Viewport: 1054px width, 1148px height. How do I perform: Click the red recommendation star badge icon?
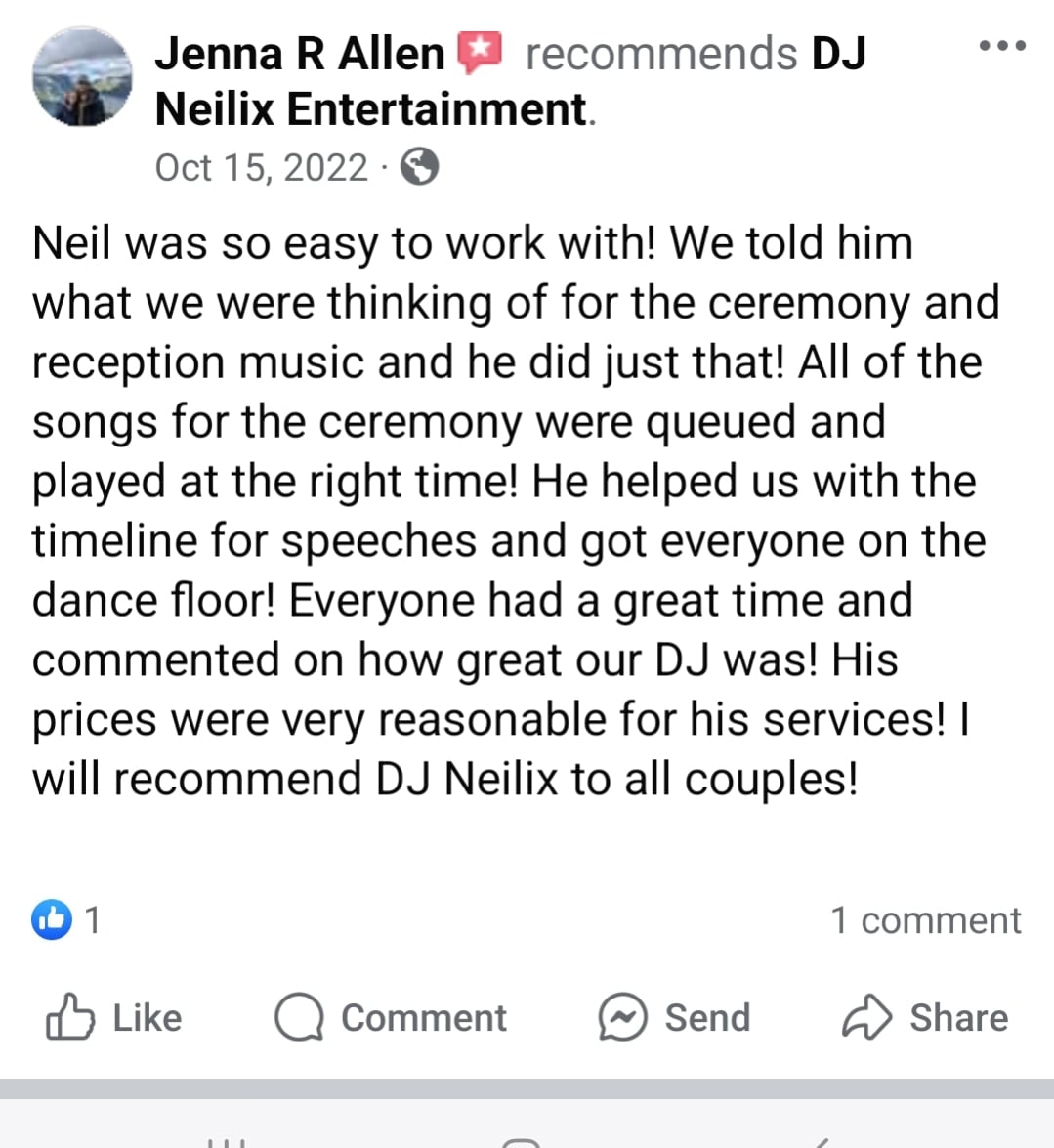(480, 53)
